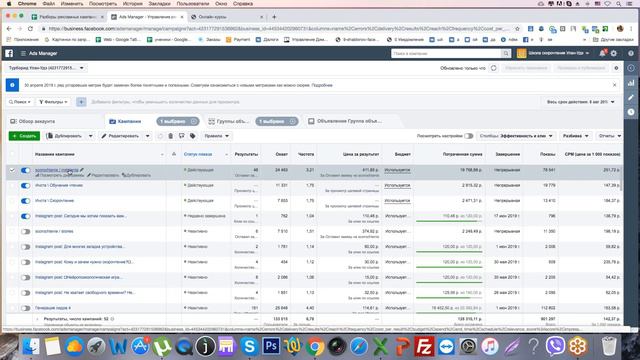Expand the arrow next to 'Редактировать'
This screenshot has height=360, width=640.
[x=147, y=136]
